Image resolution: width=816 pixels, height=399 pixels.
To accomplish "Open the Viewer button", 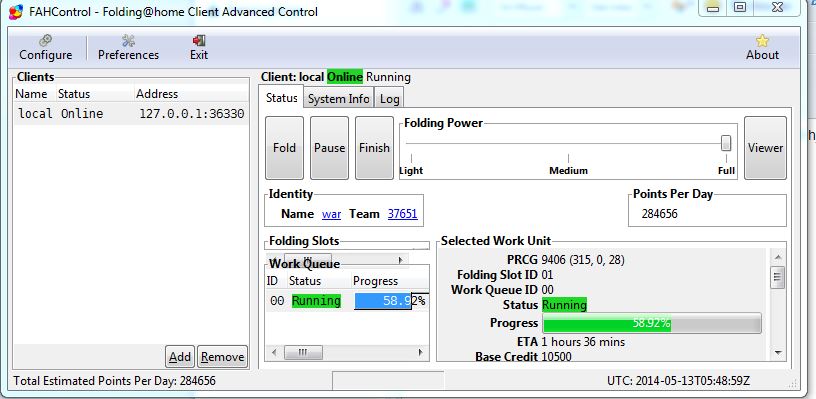I will point(765,148).
